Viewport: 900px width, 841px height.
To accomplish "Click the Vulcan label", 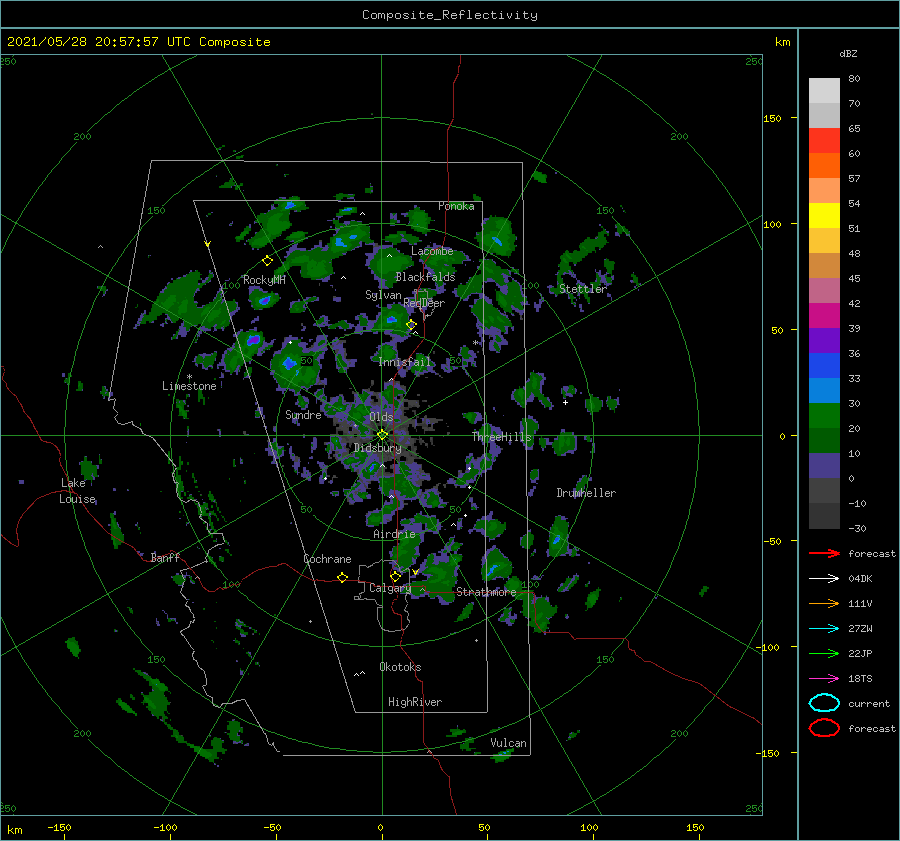I will (x=508, y=743).
